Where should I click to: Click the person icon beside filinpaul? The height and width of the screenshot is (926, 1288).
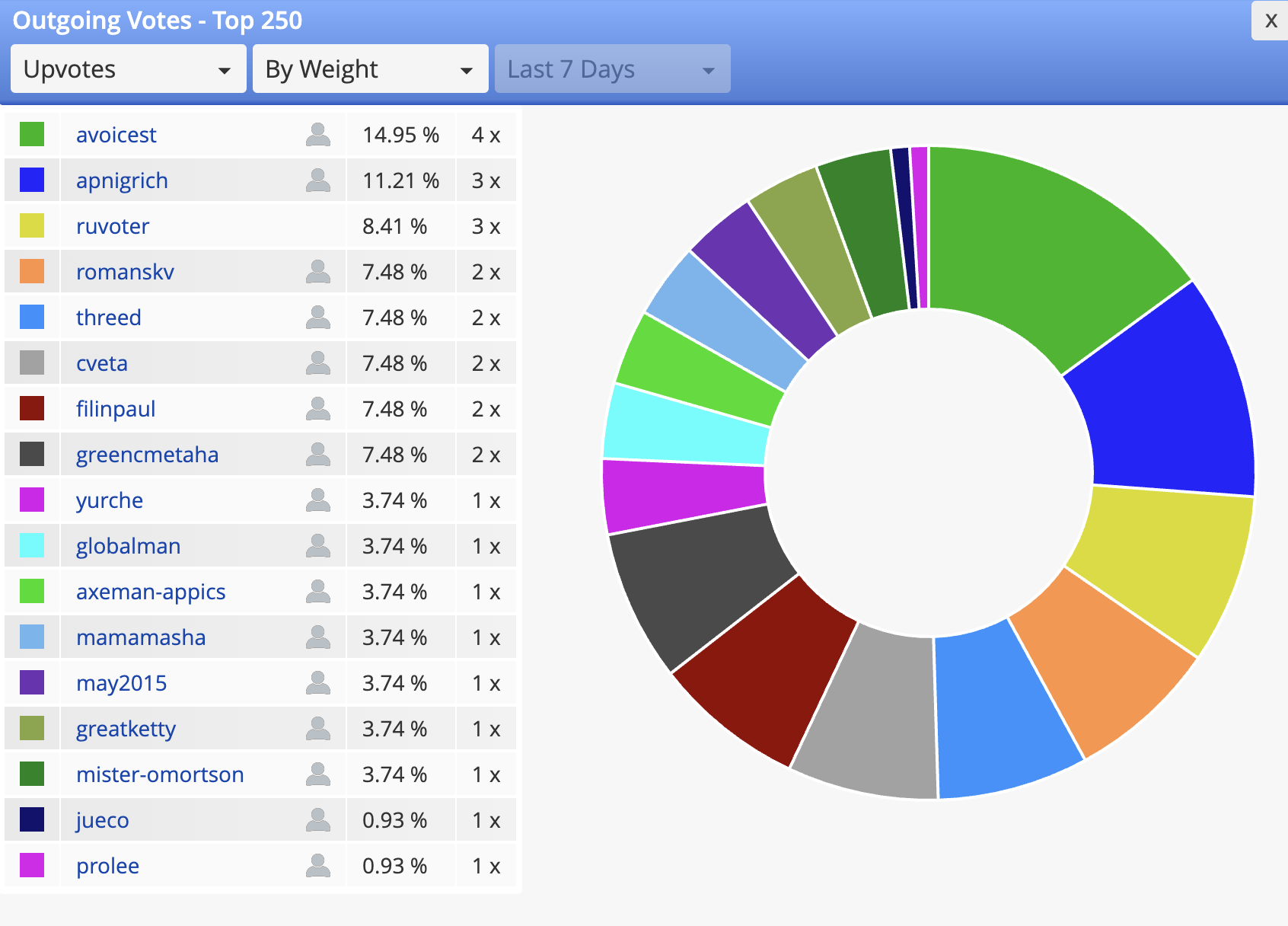[x=318, y=409]
